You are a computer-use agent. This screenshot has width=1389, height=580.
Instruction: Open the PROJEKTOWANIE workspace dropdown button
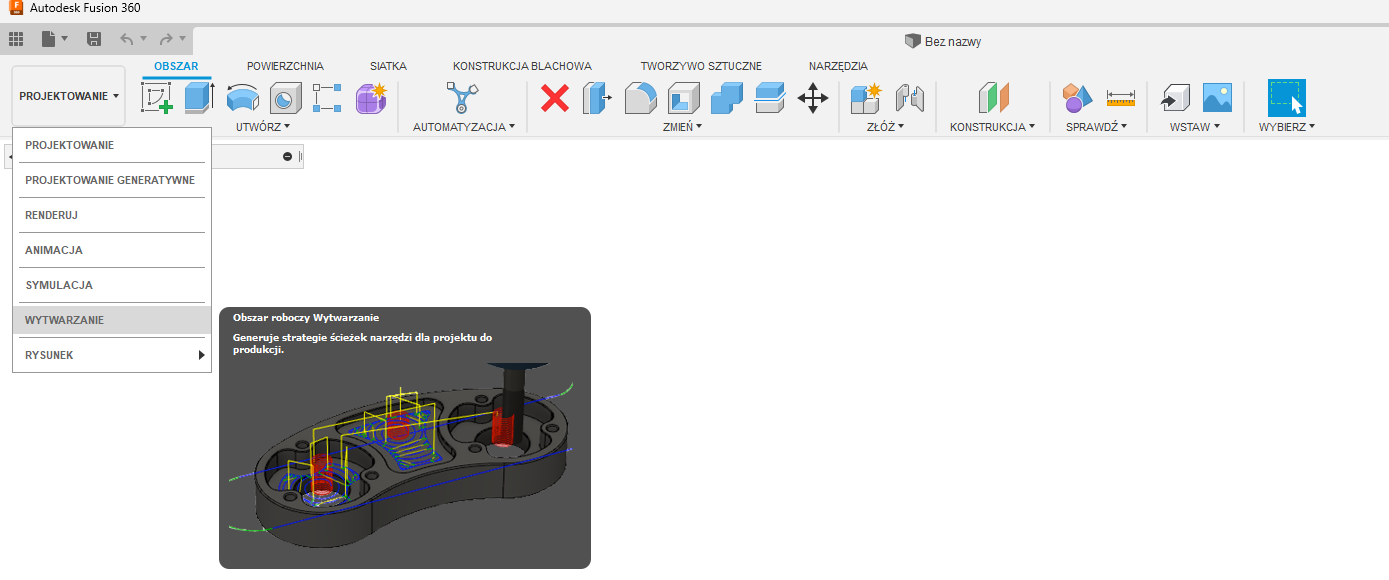point(69,96)
